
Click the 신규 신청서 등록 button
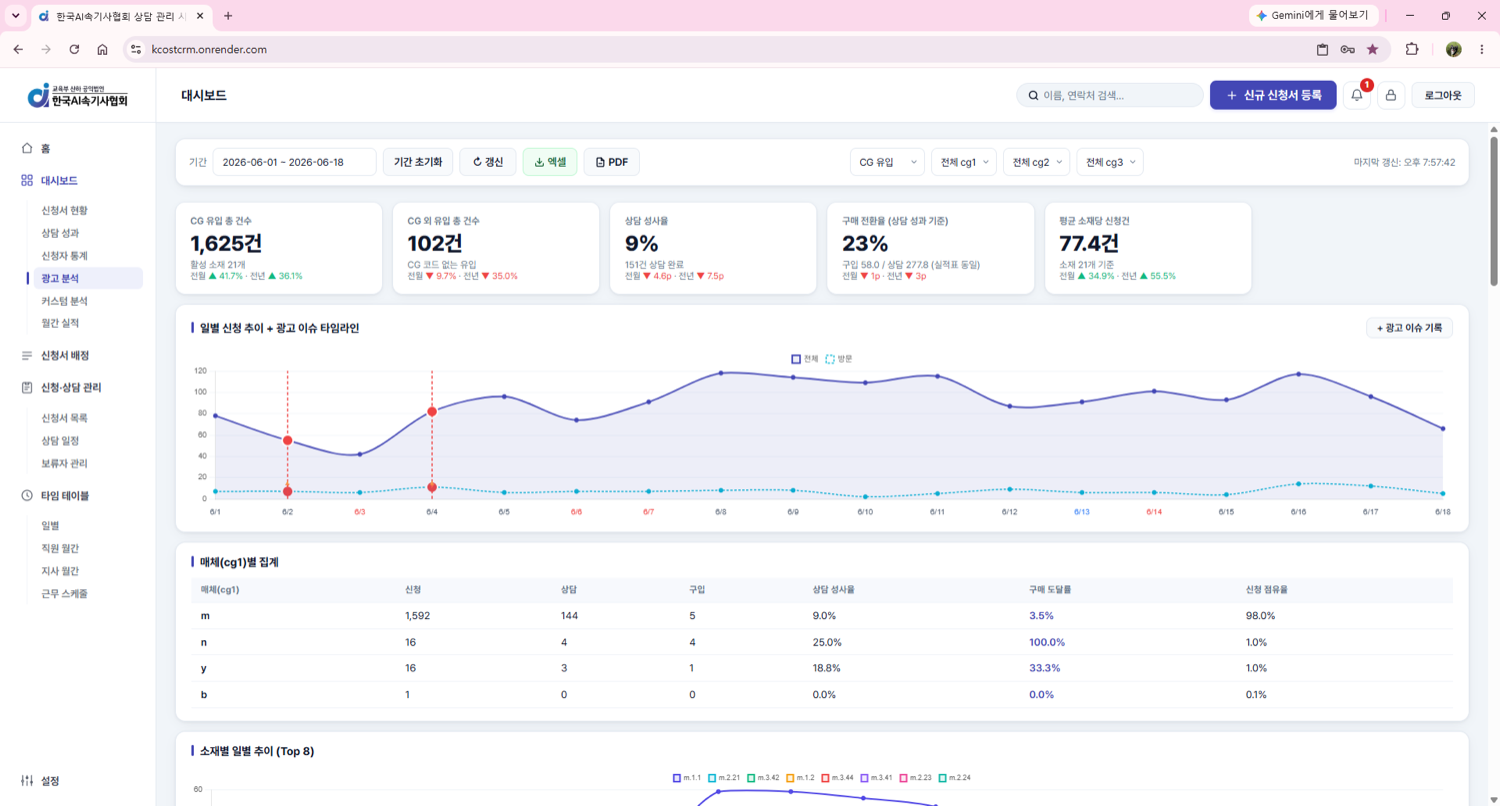tap(1273, 95)
